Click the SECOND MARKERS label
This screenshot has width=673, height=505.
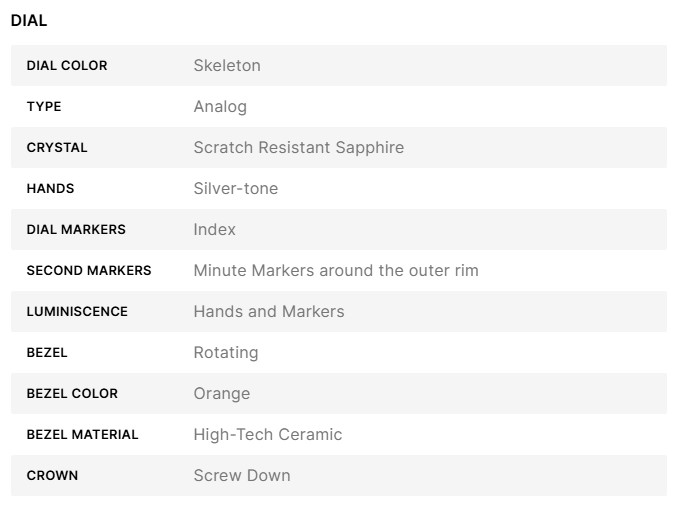[x=89, y=271]
